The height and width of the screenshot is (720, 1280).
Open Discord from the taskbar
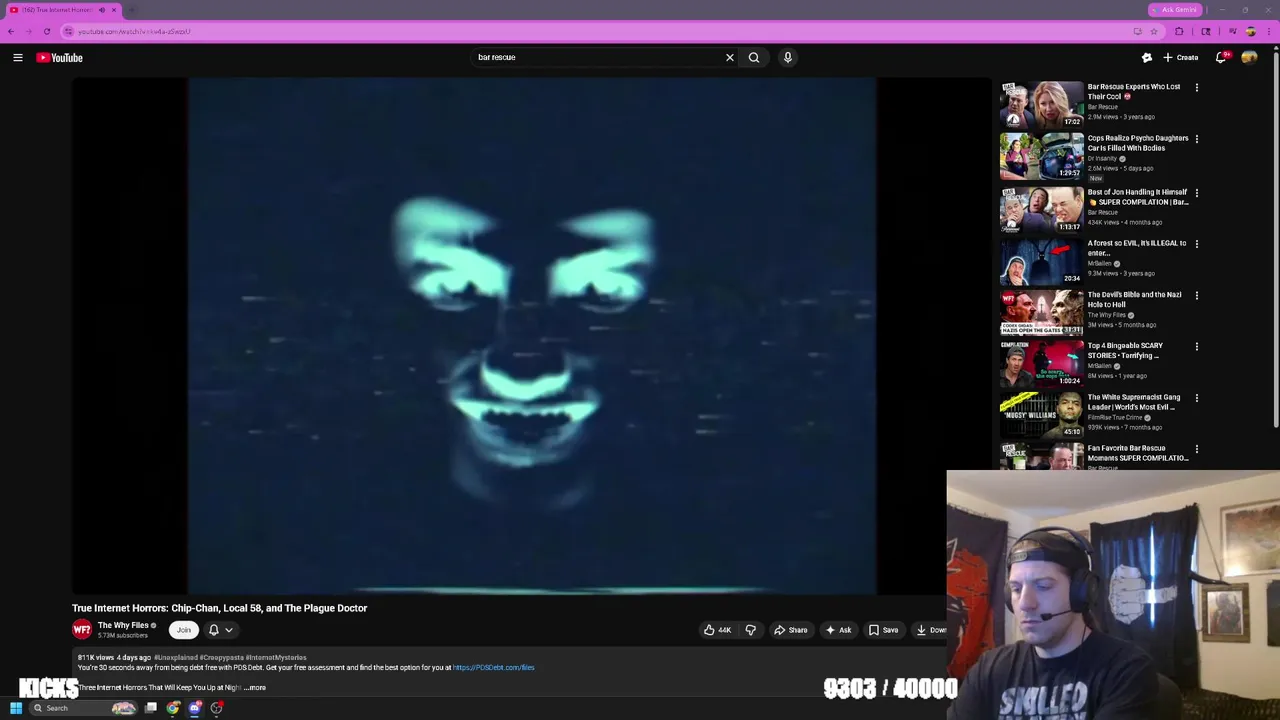pyautogui.click(x=195, y=708)
